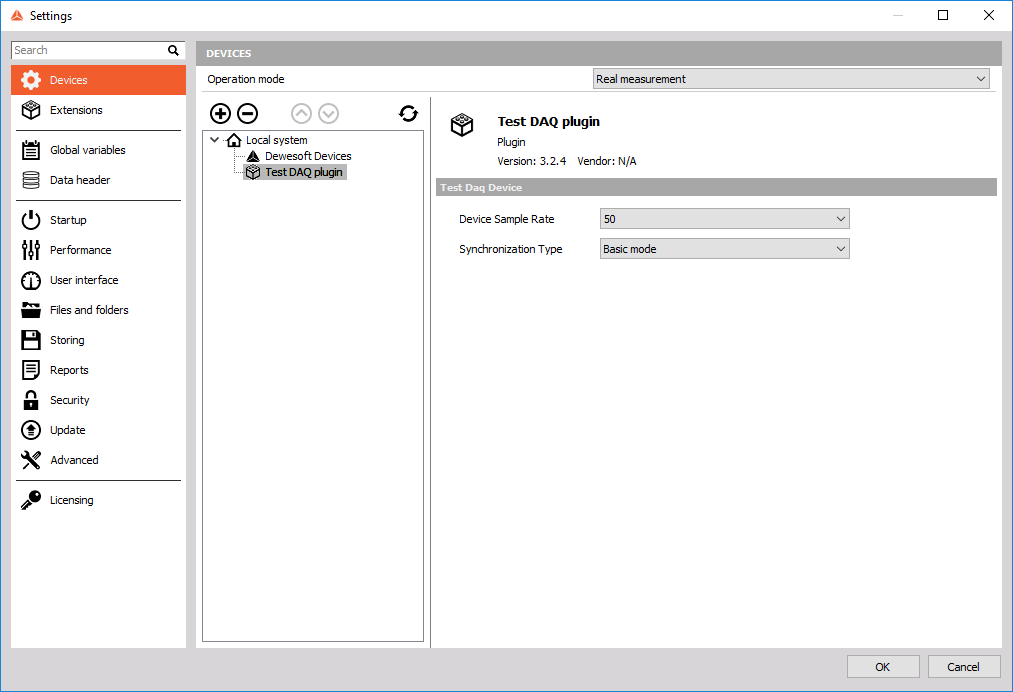Go to the Performance settings
1013x692 pixels.
(x=98, y=250)
